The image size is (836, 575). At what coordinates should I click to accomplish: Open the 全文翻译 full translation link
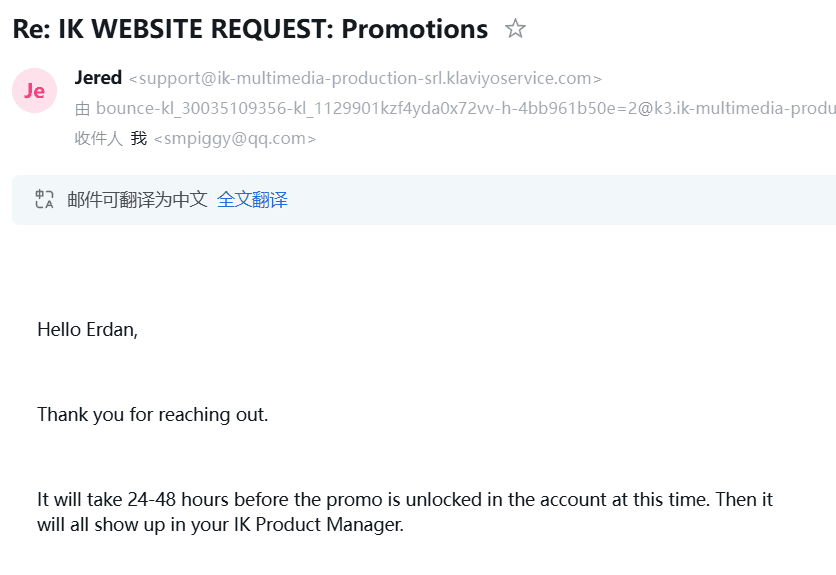click(x=252, y=199)
